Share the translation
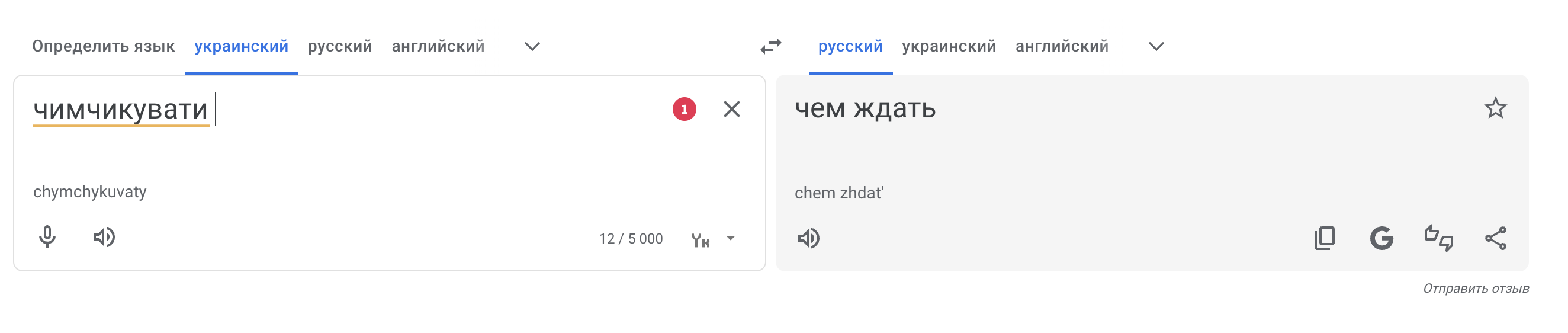Screen dimensions: 1568x333 tap(1495, 238)
